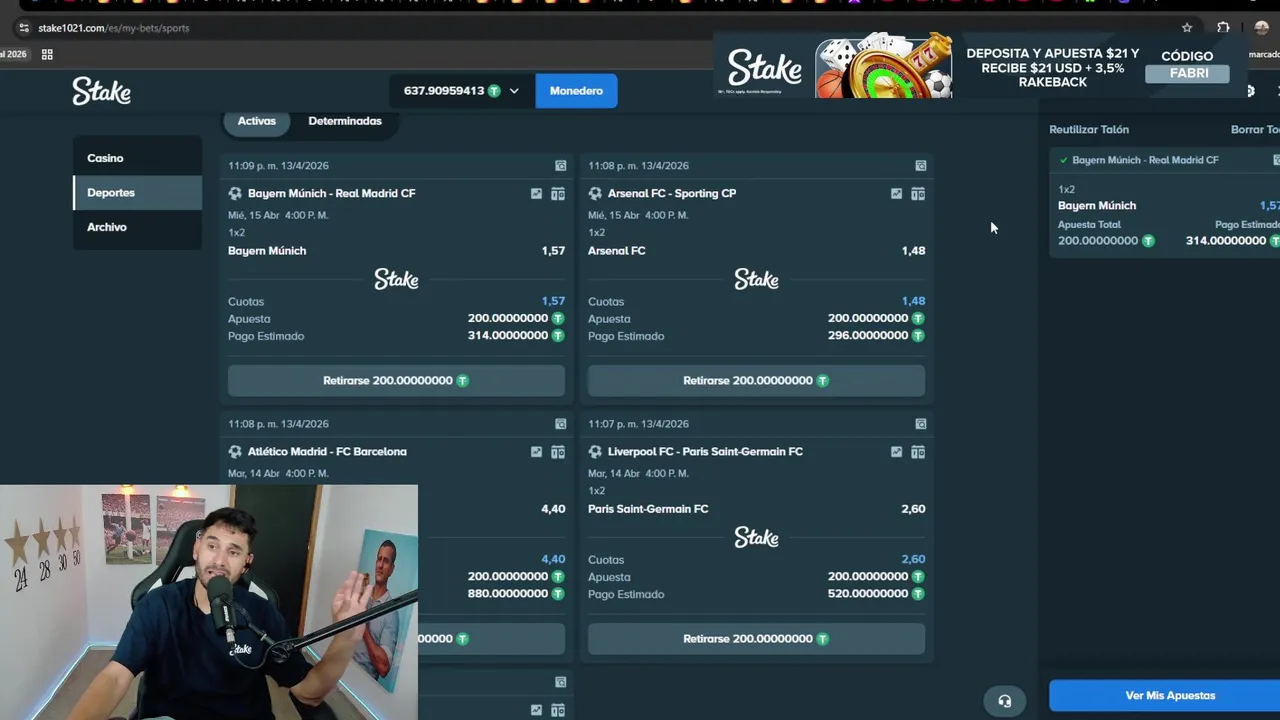
Task: Select Casino in the sidebar menu
Action: (x=137, y=158)
